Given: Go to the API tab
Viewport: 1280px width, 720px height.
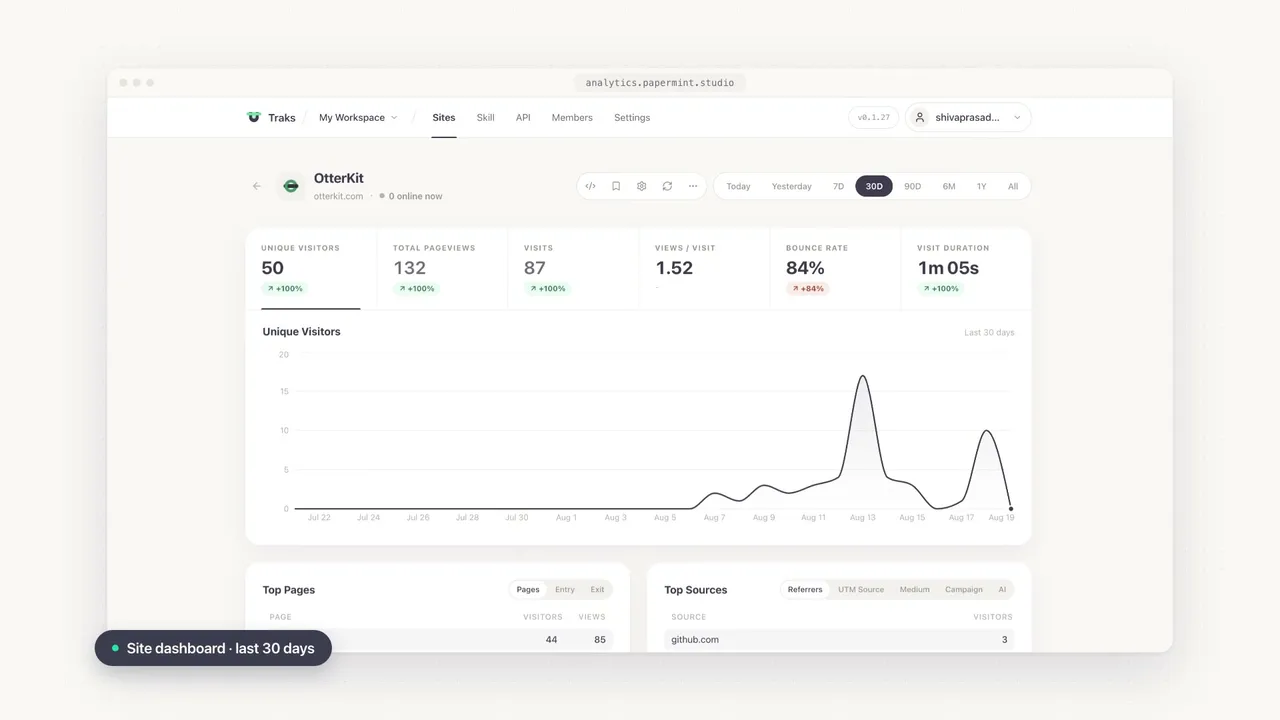Looking at the screenshot, I should click(x=523, y=117).
